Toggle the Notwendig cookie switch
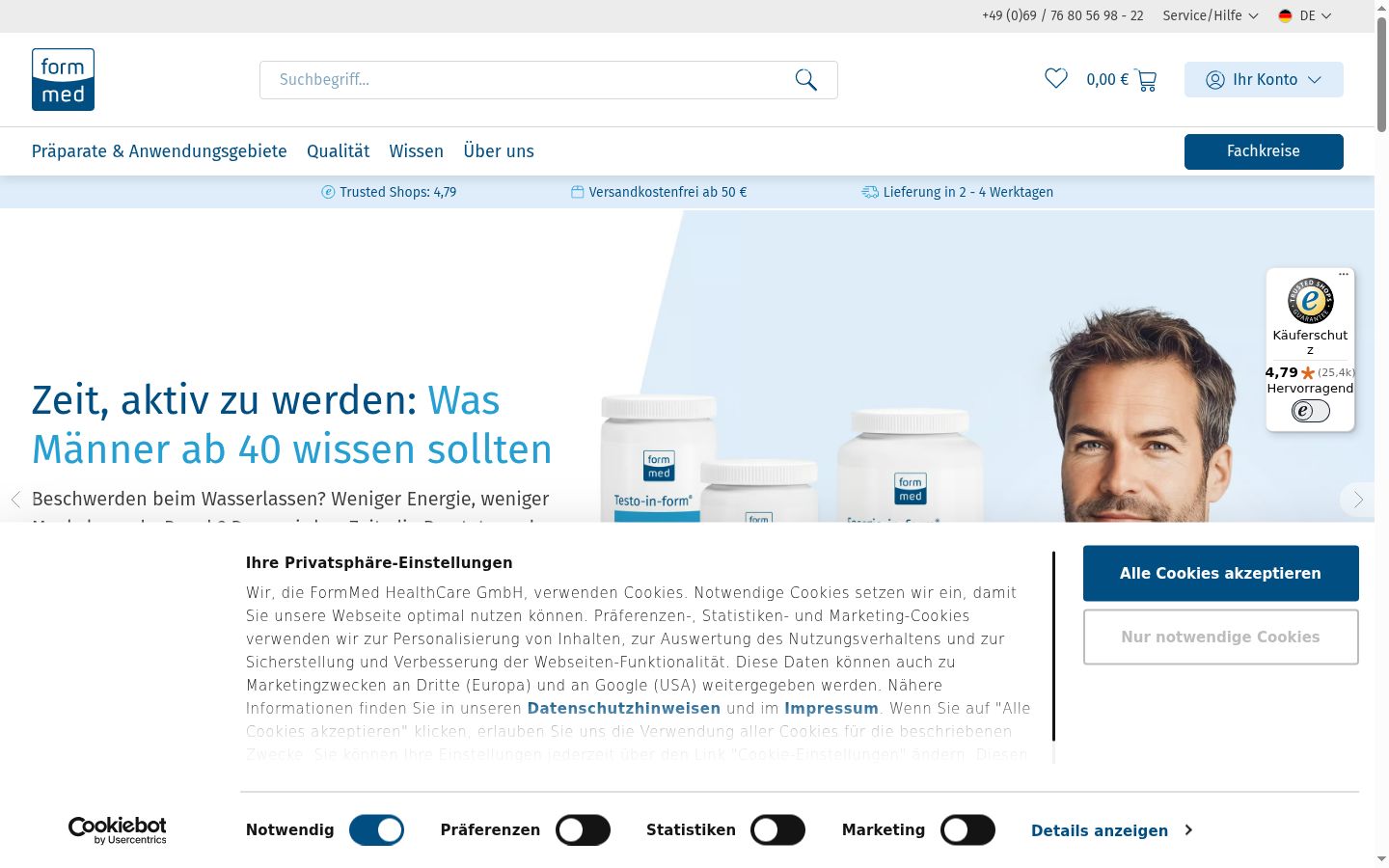Screen dimensions: 1389x868 (x=376, y=830)
